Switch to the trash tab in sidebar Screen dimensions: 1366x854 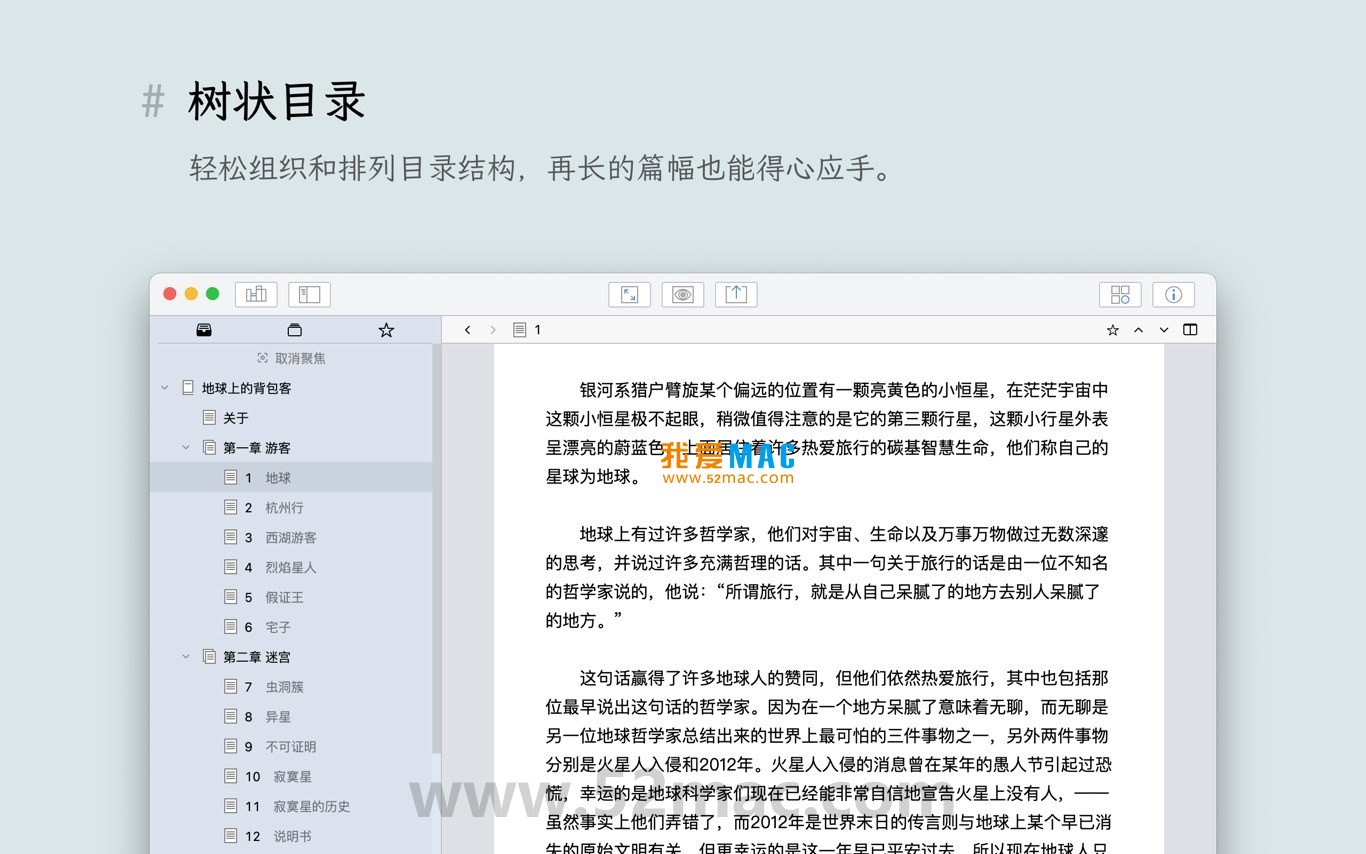pyautogui.click(x=294, y=329)
